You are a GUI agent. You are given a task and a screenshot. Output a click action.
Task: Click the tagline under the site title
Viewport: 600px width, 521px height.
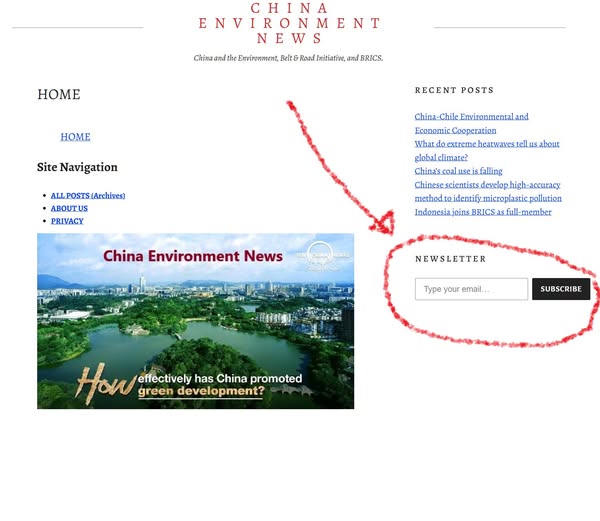288,58
